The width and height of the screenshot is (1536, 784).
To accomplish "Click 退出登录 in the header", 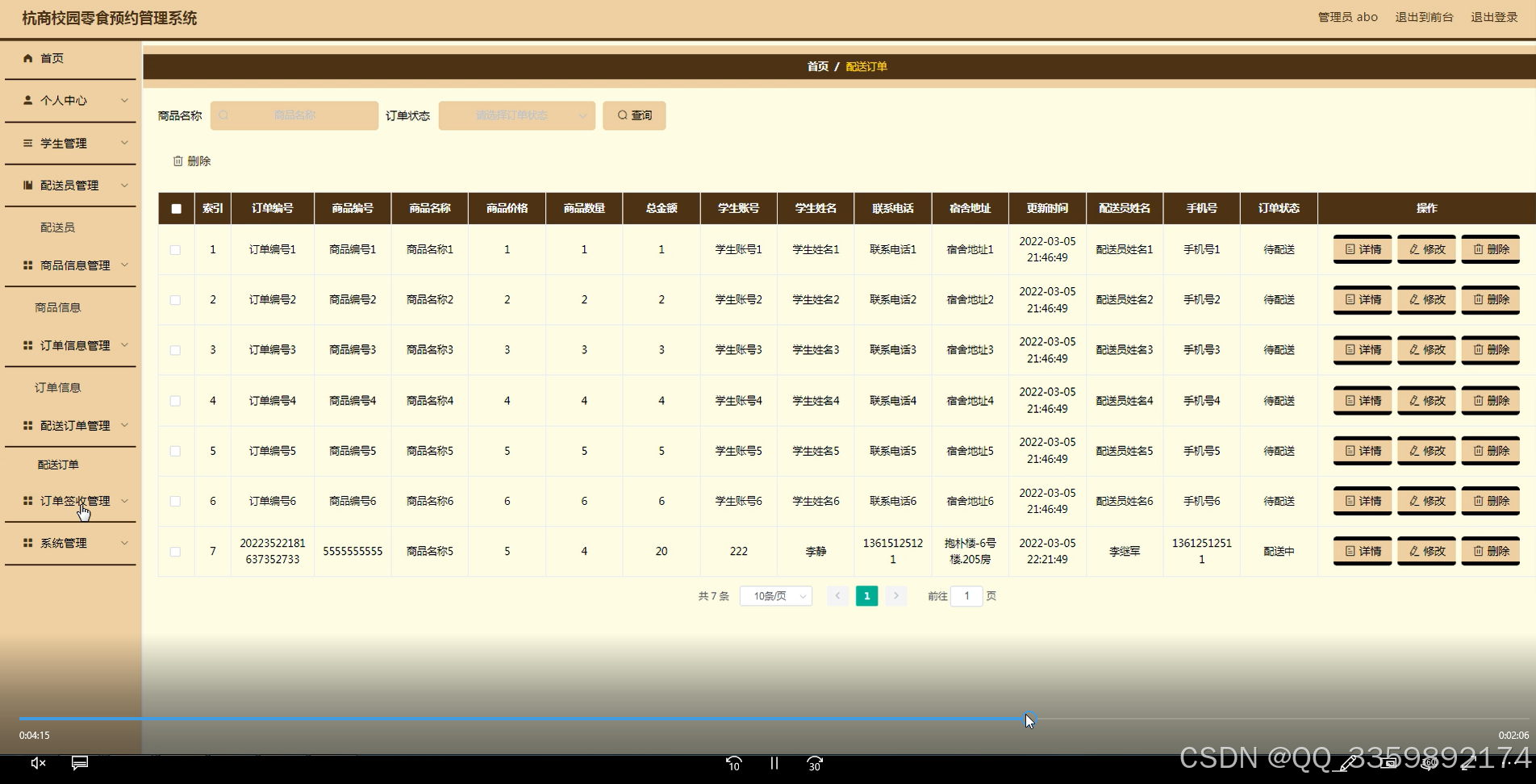I will click(1494, 17).
